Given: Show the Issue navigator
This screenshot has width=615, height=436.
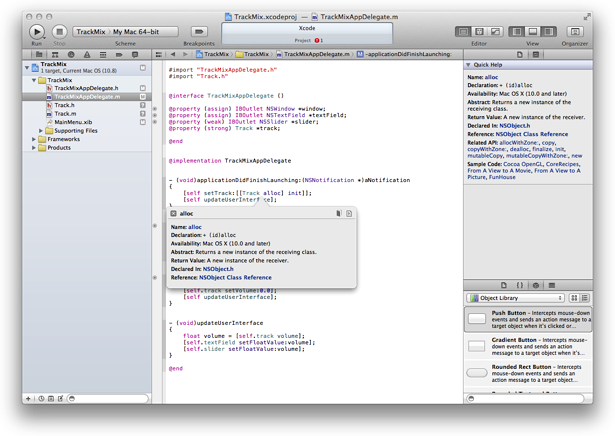Looking at the screenshot, I should pos(87,54).
